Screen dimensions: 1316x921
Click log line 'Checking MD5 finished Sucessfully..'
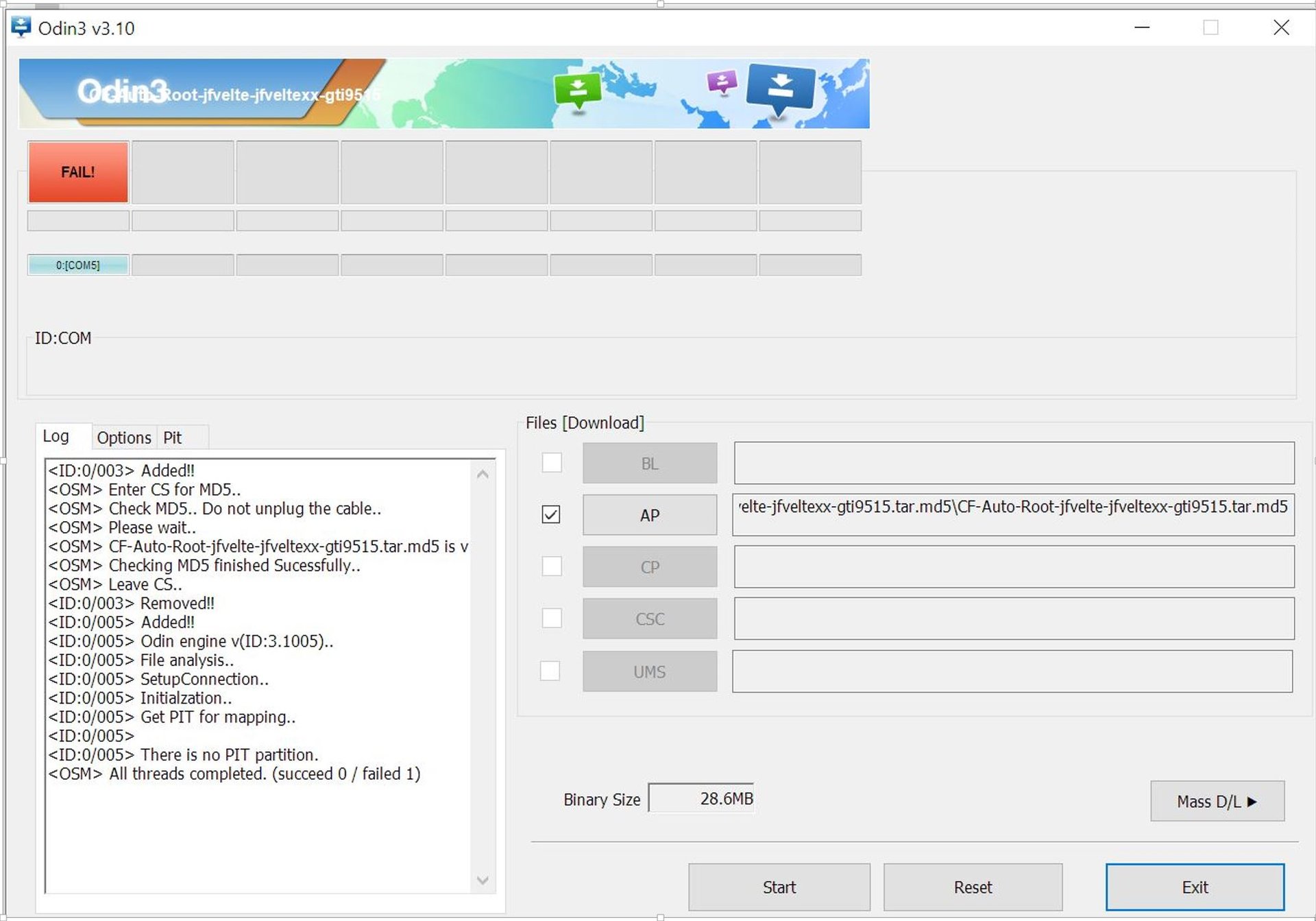[x=204, y=565]
